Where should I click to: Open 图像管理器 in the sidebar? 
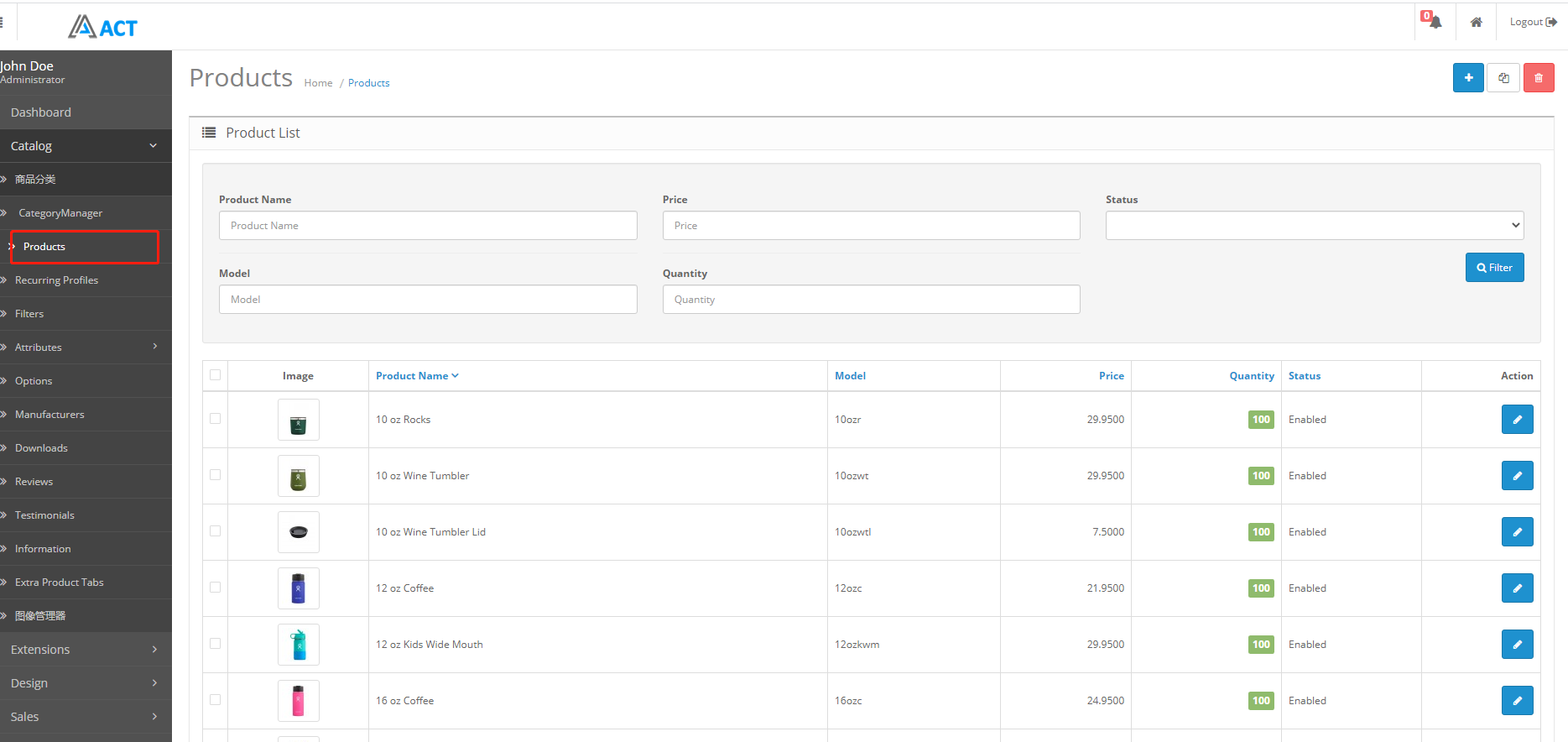coord(86,616)
